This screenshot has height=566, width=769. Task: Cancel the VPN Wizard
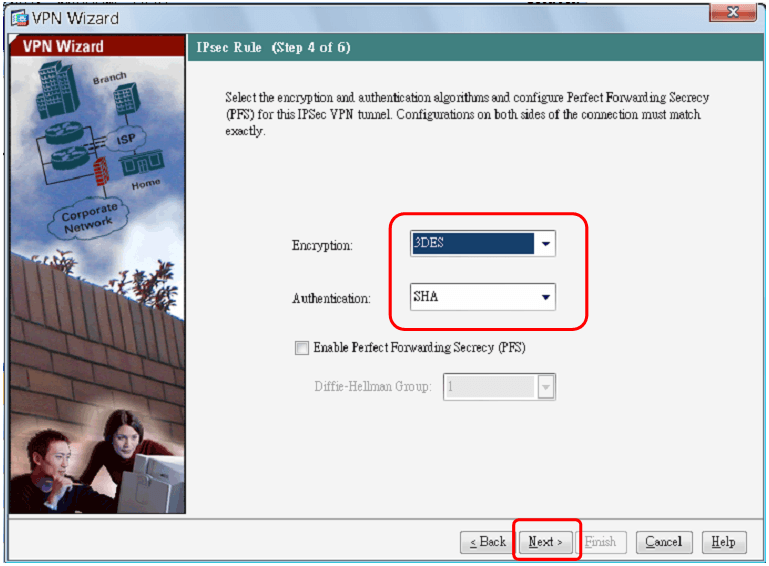click(664, 542)
